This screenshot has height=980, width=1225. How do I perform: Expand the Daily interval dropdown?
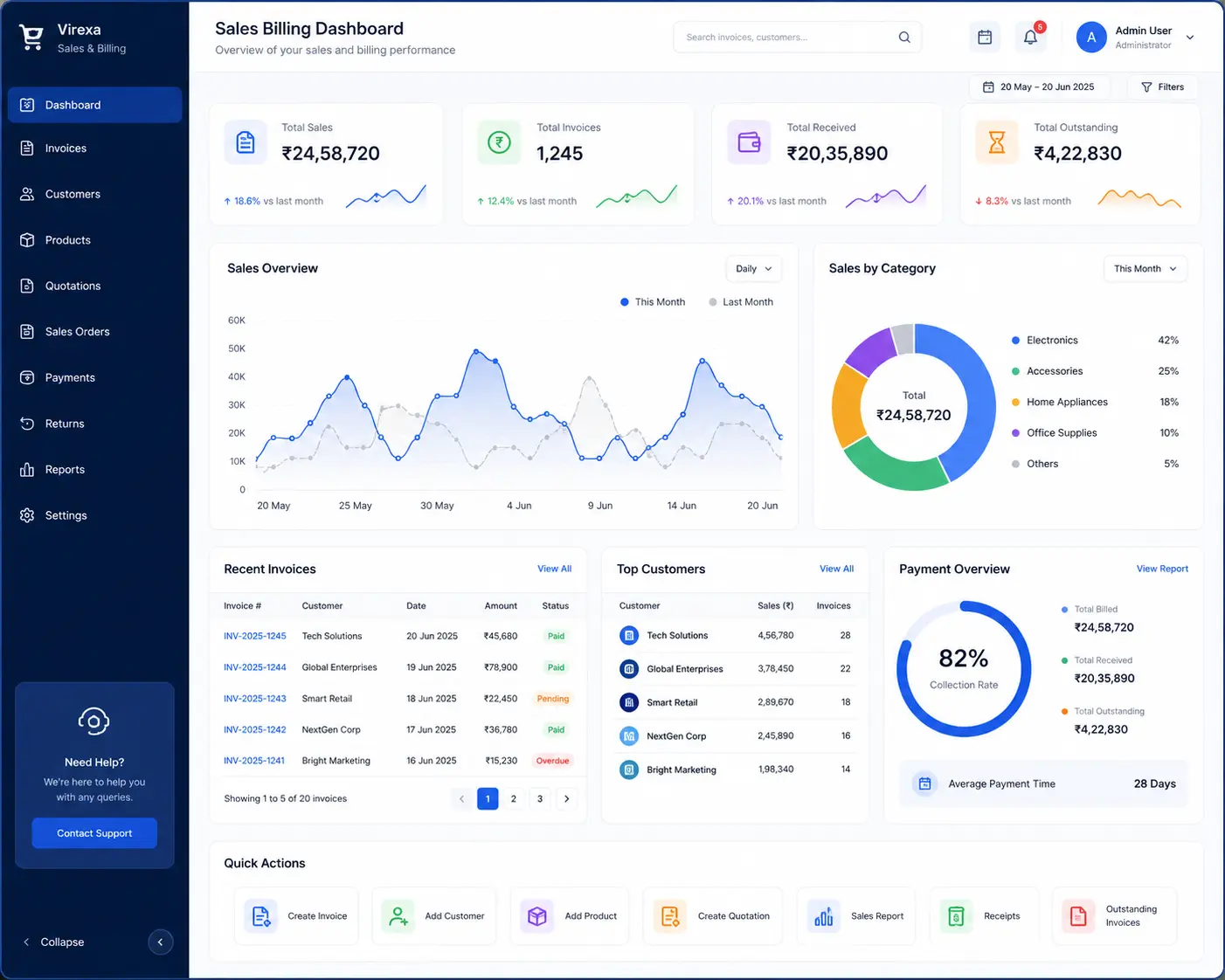[754, 269]
